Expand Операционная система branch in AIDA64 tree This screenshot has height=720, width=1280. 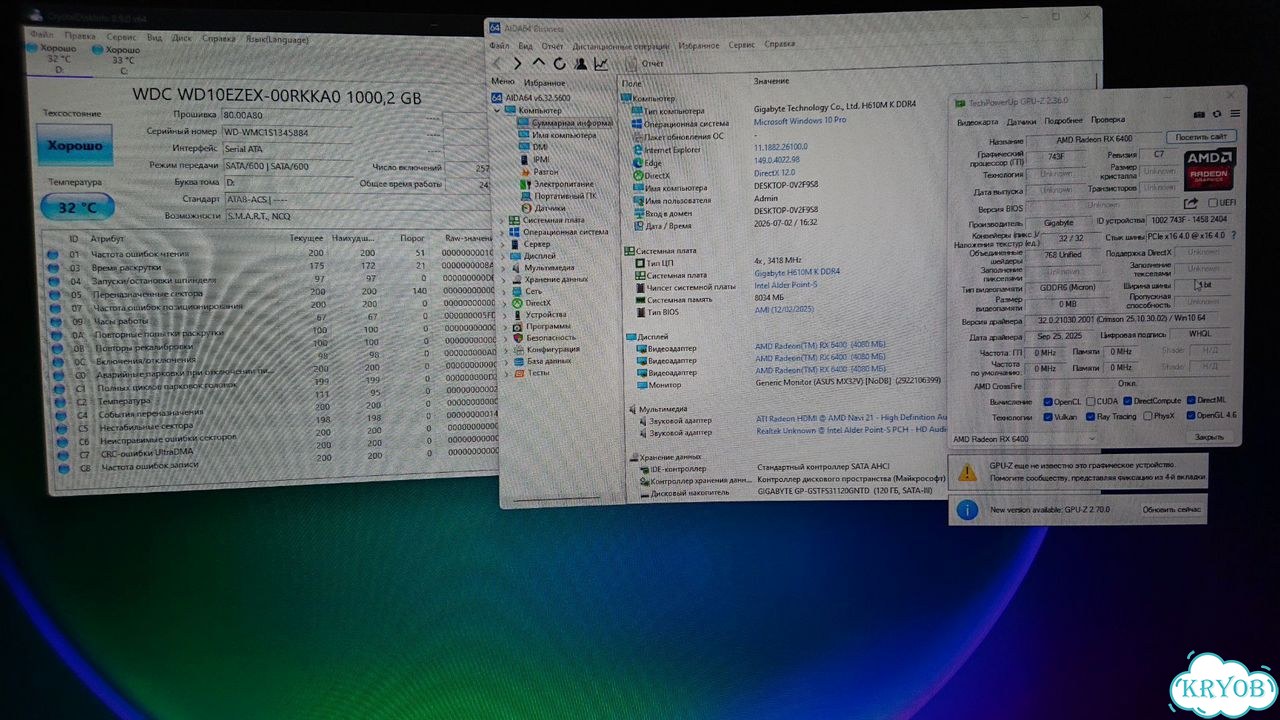(x=502, y=232)
